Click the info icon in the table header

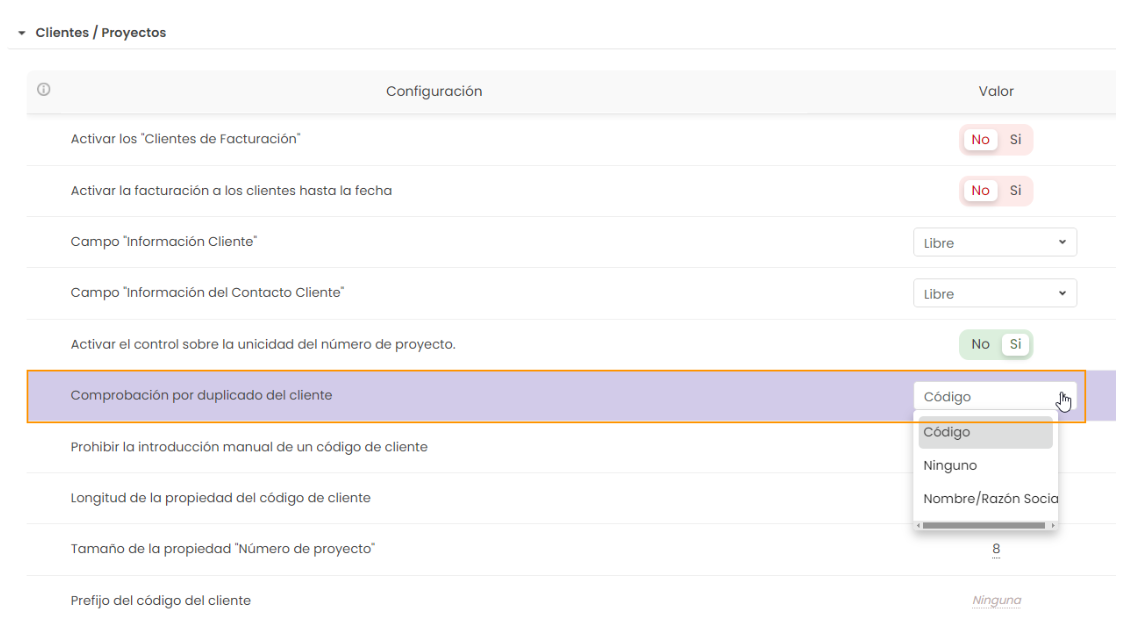click(43, 90)
